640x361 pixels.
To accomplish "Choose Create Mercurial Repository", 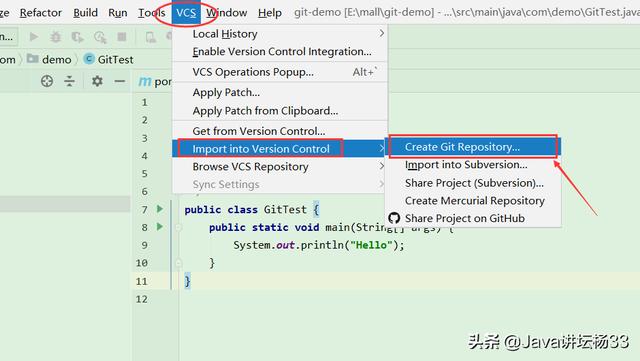I will click(x=473, y=201).
